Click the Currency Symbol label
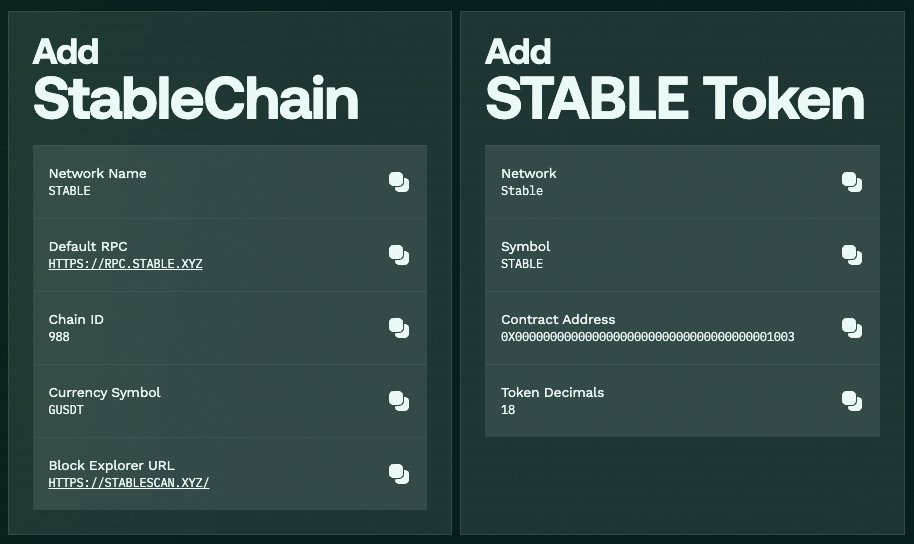Screen dimensions: 914x544 (x=104, y=392)
